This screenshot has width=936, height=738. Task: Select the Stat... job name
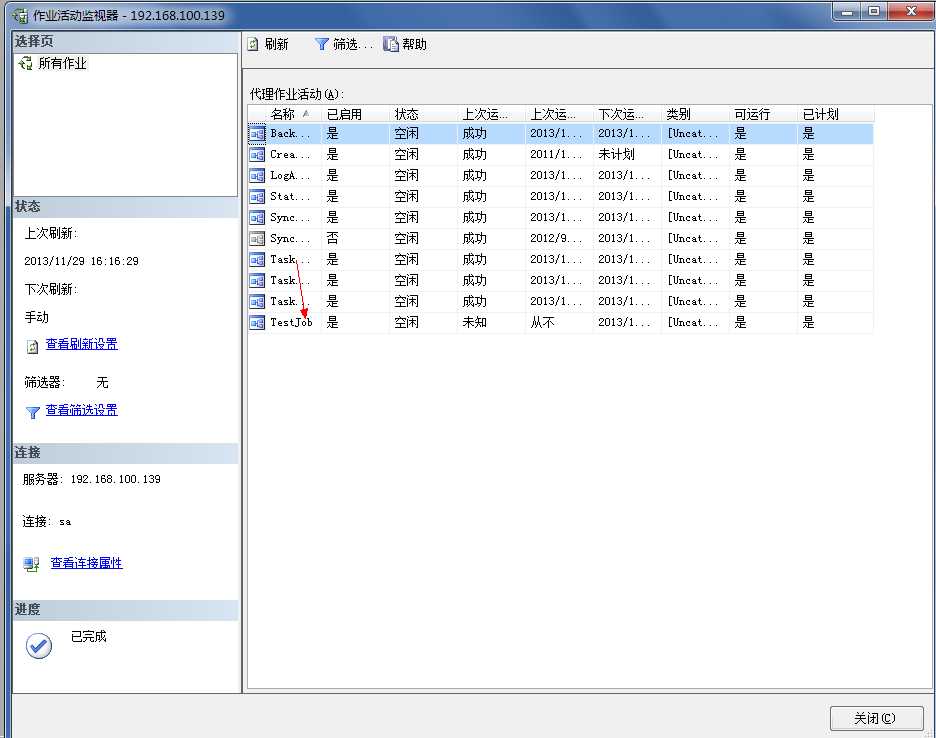coord(290,196)
